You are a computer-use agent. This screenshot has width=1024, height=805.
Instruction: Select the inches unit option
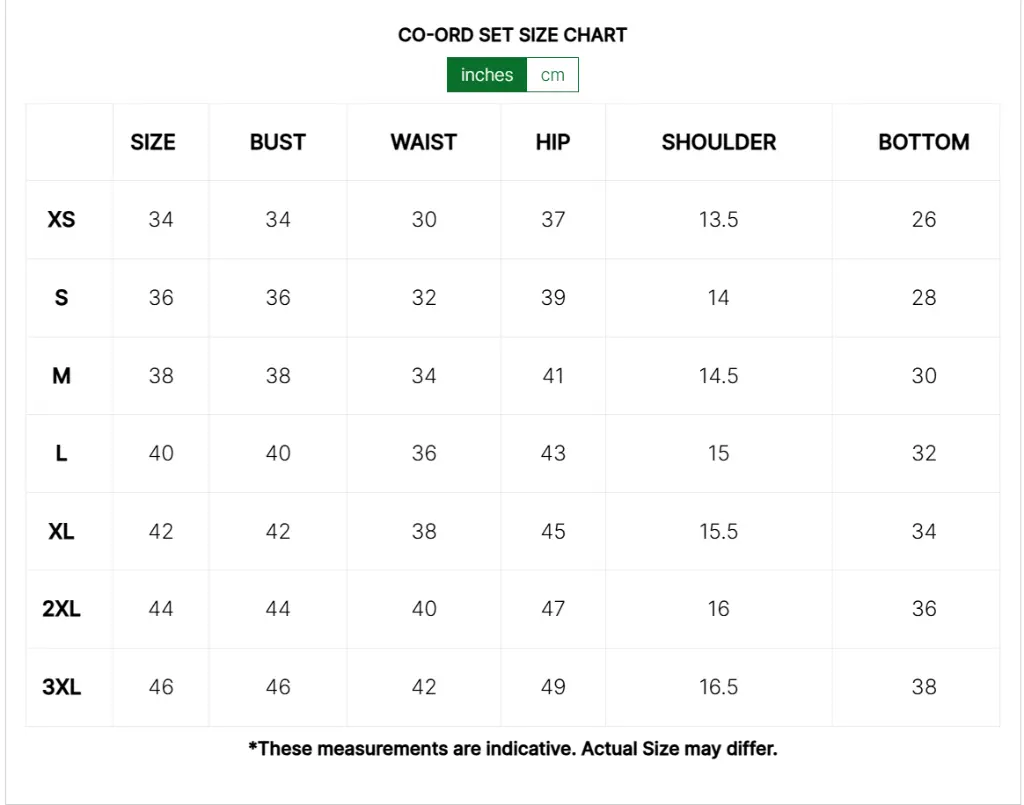486,74
